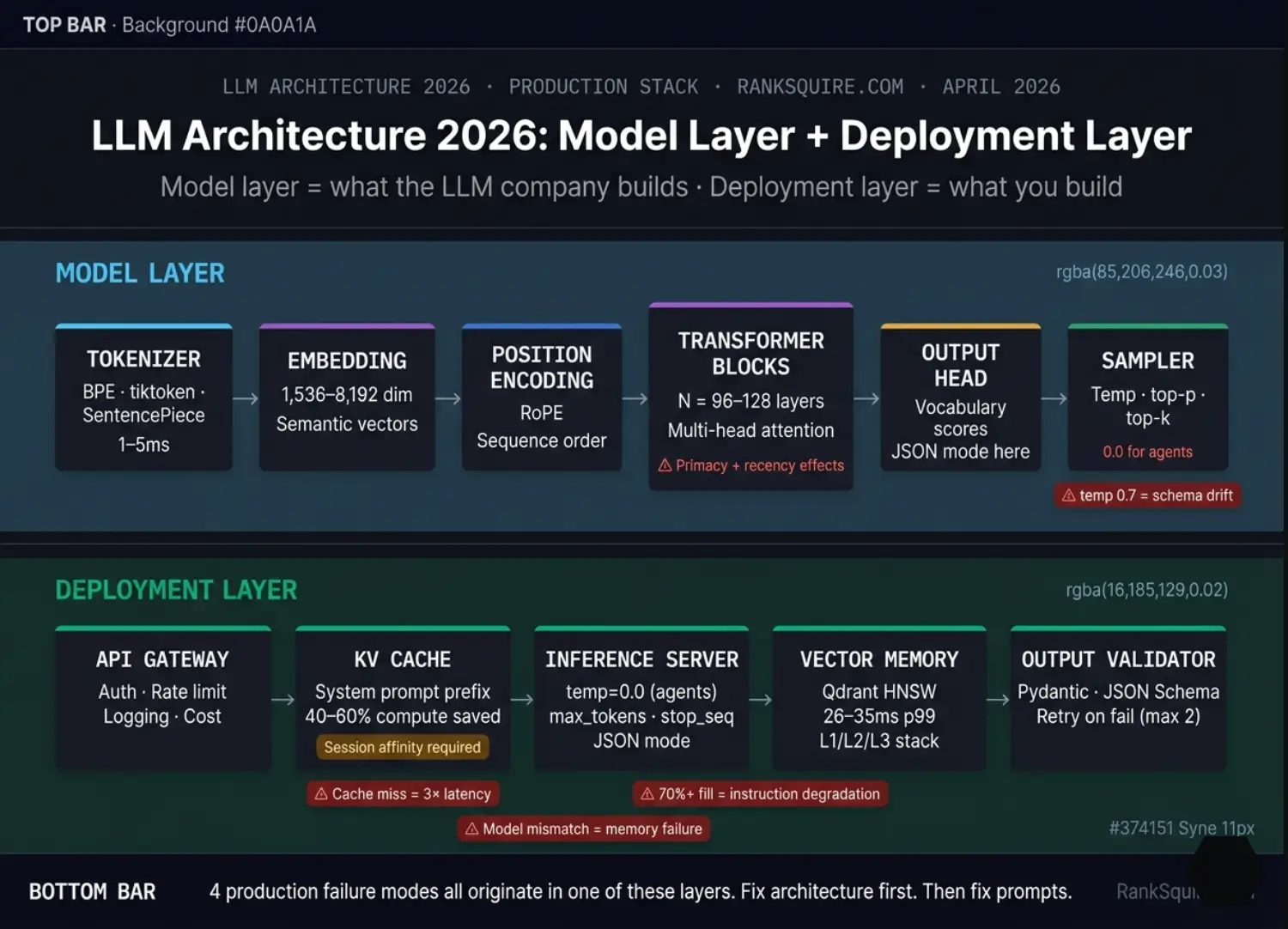Click arrow from Vector Memory to Output Validator

(998, 700)
